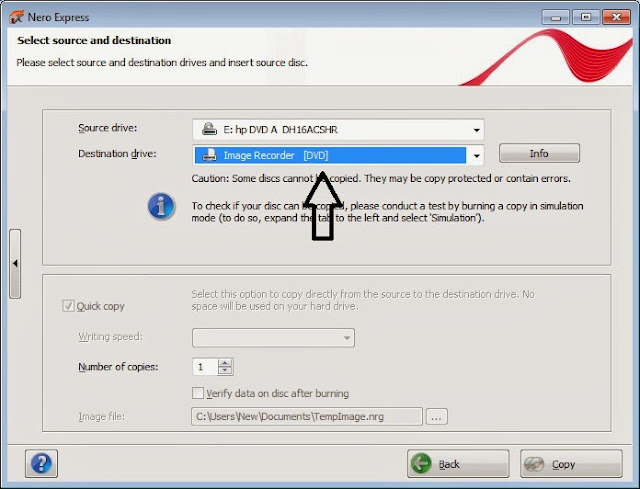Minimize the Nero Express window
640x489 pixels.
click(x=556, y=17)
